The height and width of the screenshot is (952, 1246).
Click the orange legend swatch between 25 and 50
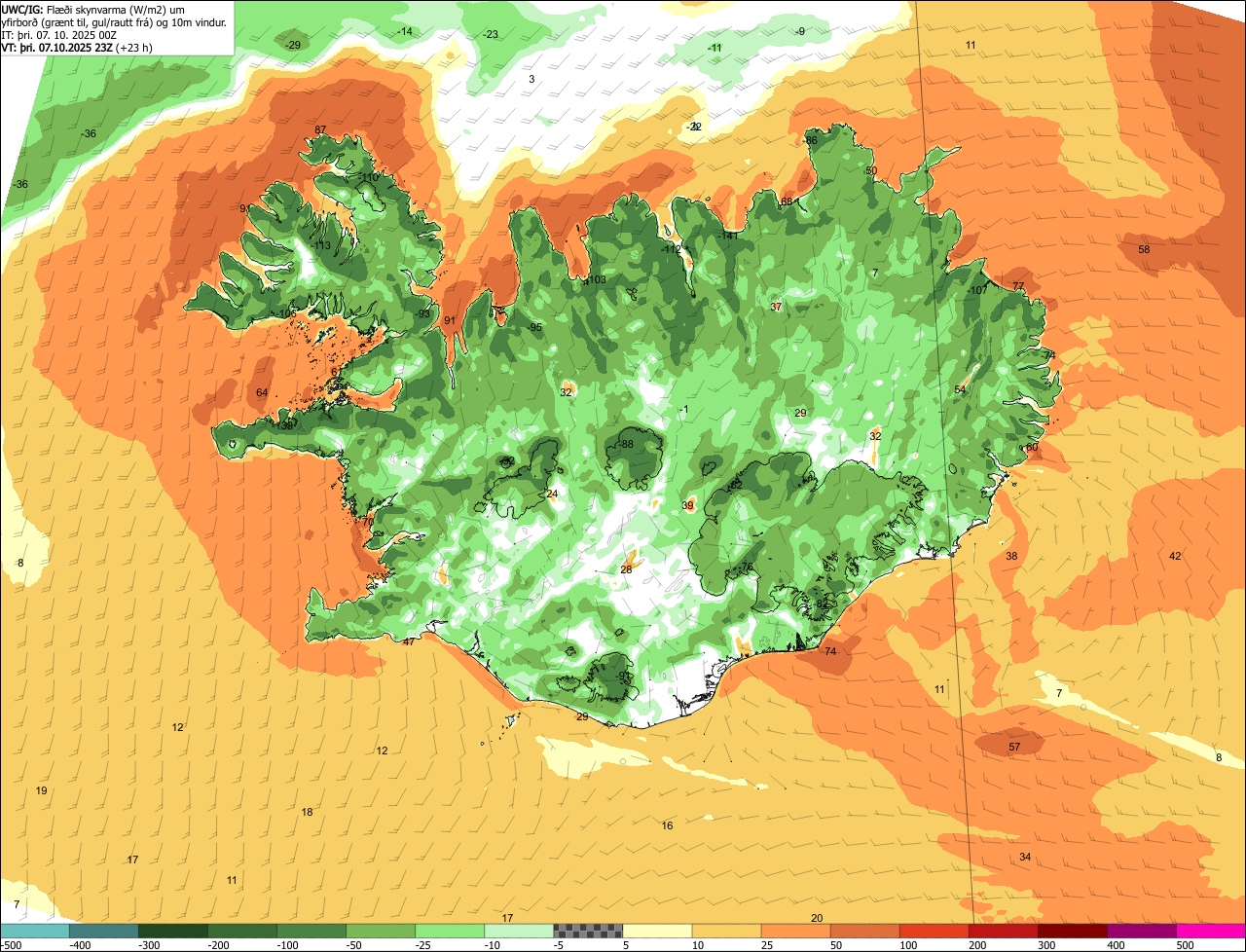pos(795,931)
